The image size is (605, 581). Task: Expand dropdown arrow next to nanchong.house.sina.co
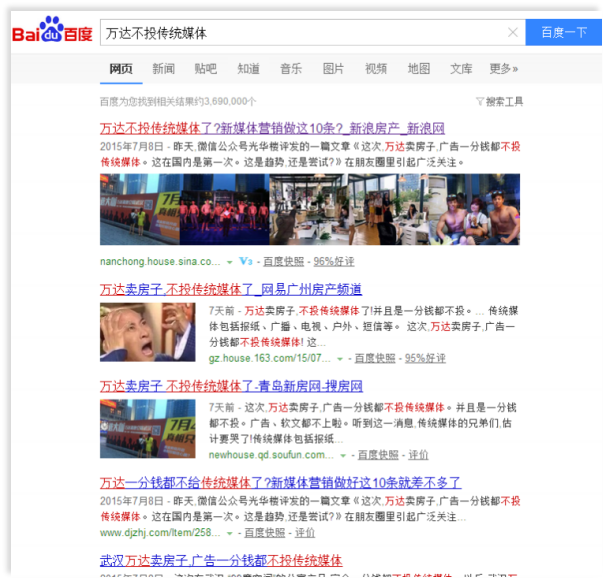[x=230, y=262]
